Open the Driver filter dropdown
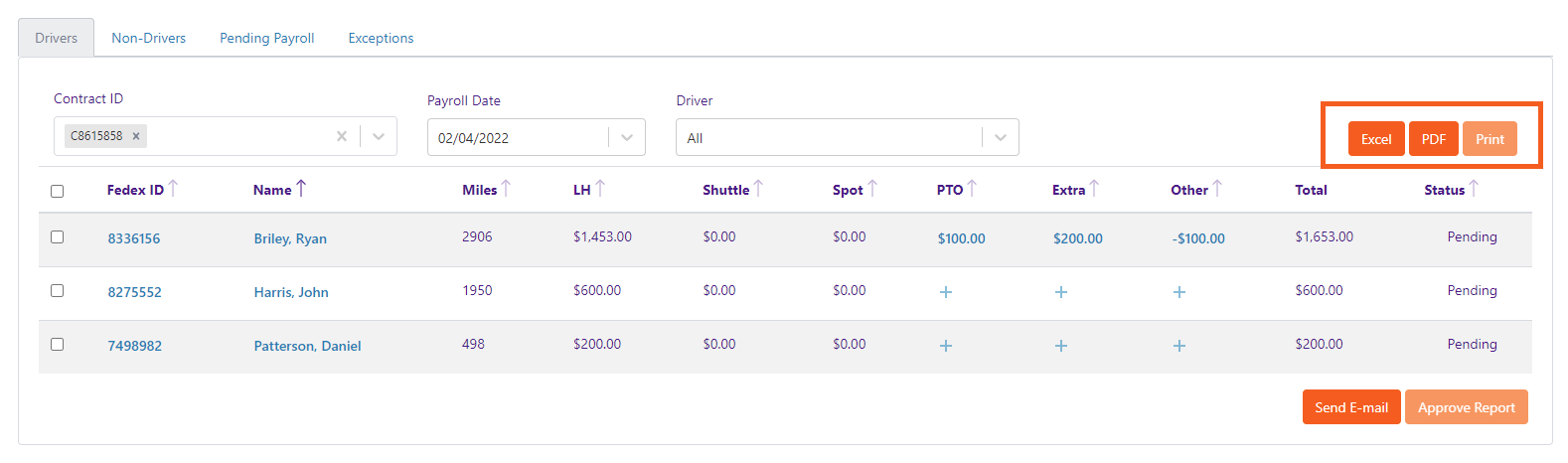The image size is (1568, 463). [1001, 137]
